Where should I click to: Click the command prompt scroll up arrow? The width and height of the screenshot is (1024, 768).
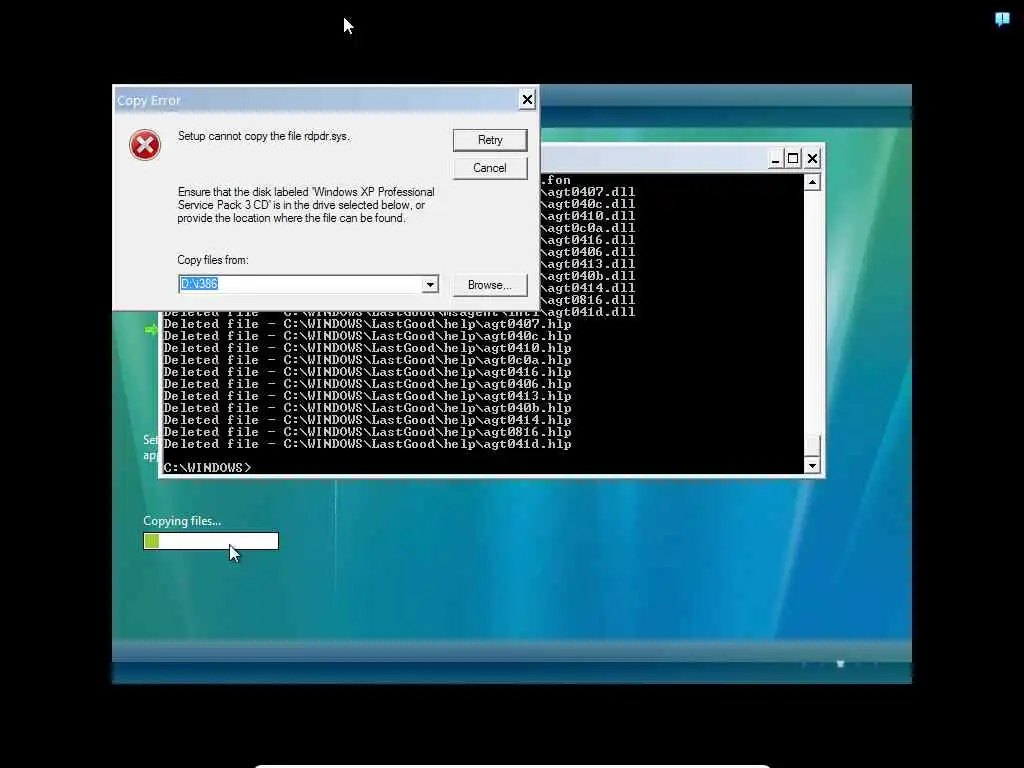(812, 182)
